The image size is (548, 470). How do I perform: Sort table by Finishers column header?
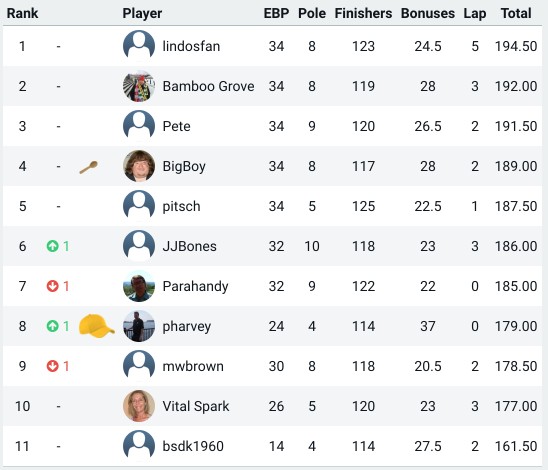[x=363, y=13]
